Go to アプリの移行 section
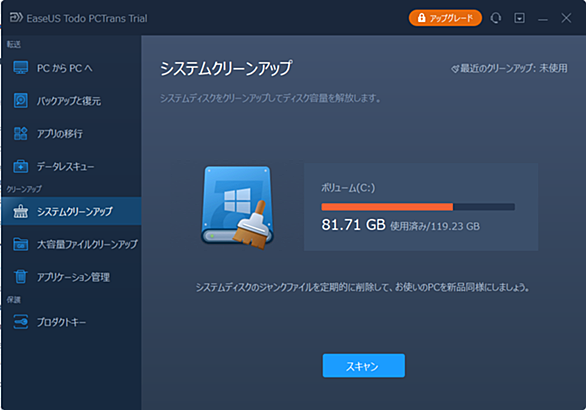The width and height of the screenshot is (586, 410). 71,133
